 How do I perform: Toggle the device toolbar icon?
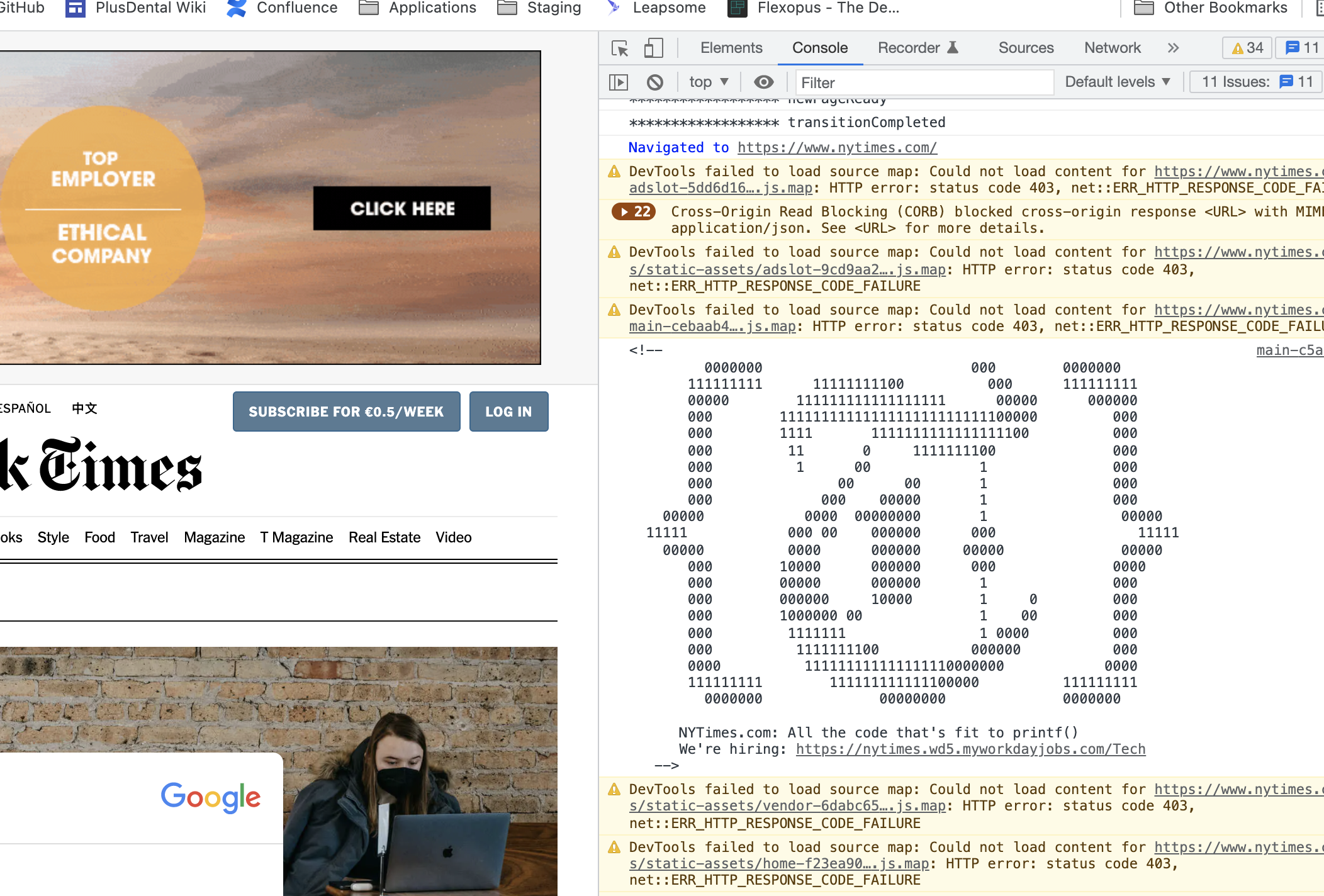tap(653, 48)
